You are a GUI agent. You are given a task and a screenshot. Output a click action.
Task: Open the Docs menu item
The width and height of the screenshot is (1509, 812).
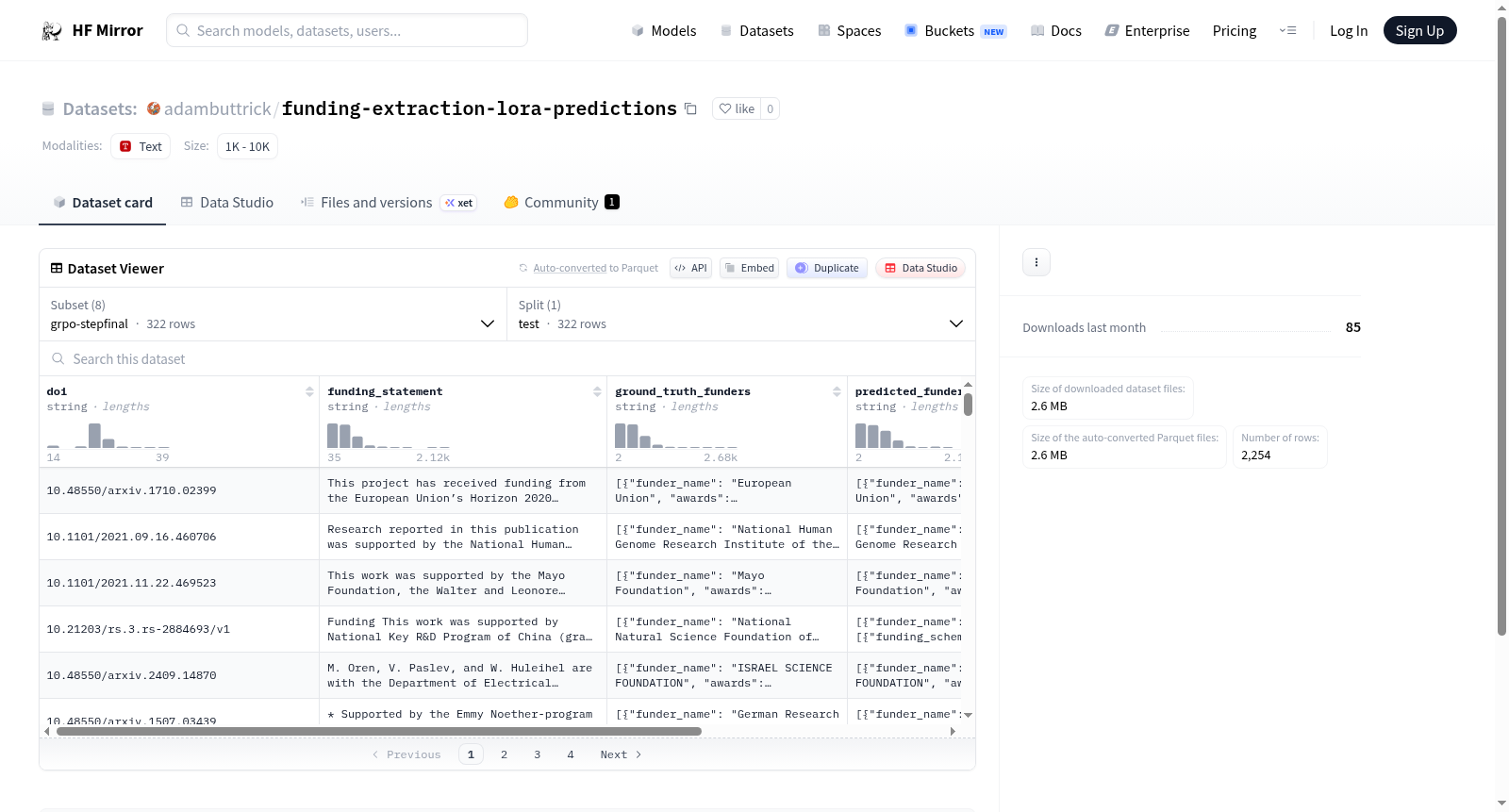pos(1056,31)
